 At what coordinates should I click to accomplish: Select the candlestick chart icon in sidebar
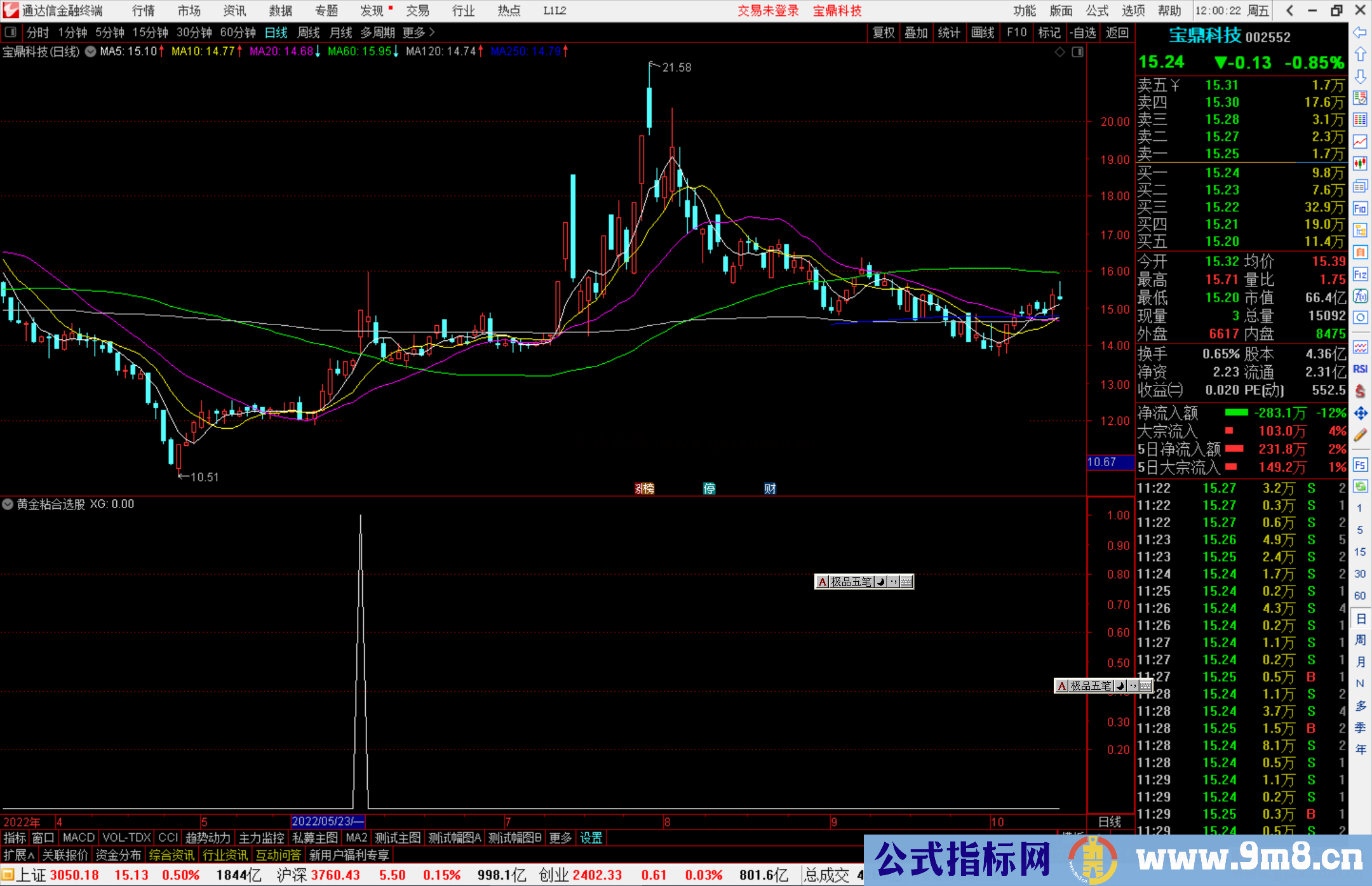coord(1360,163)
